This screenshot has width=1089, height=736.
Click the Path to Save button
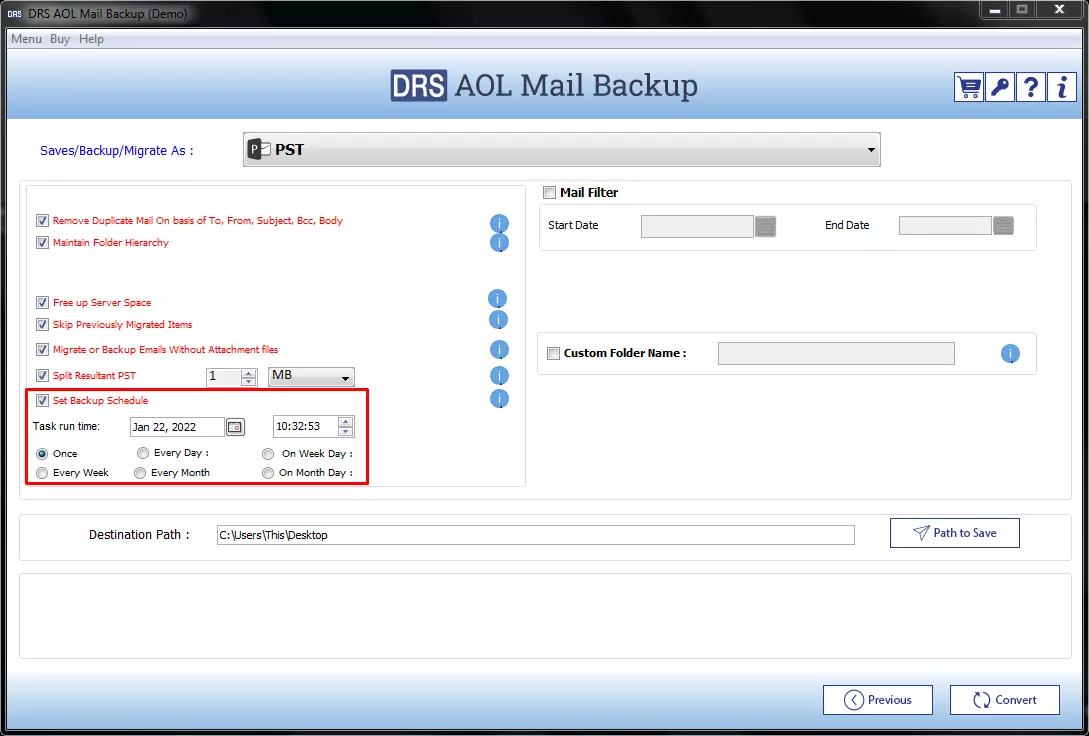click(x=955, y=533)
